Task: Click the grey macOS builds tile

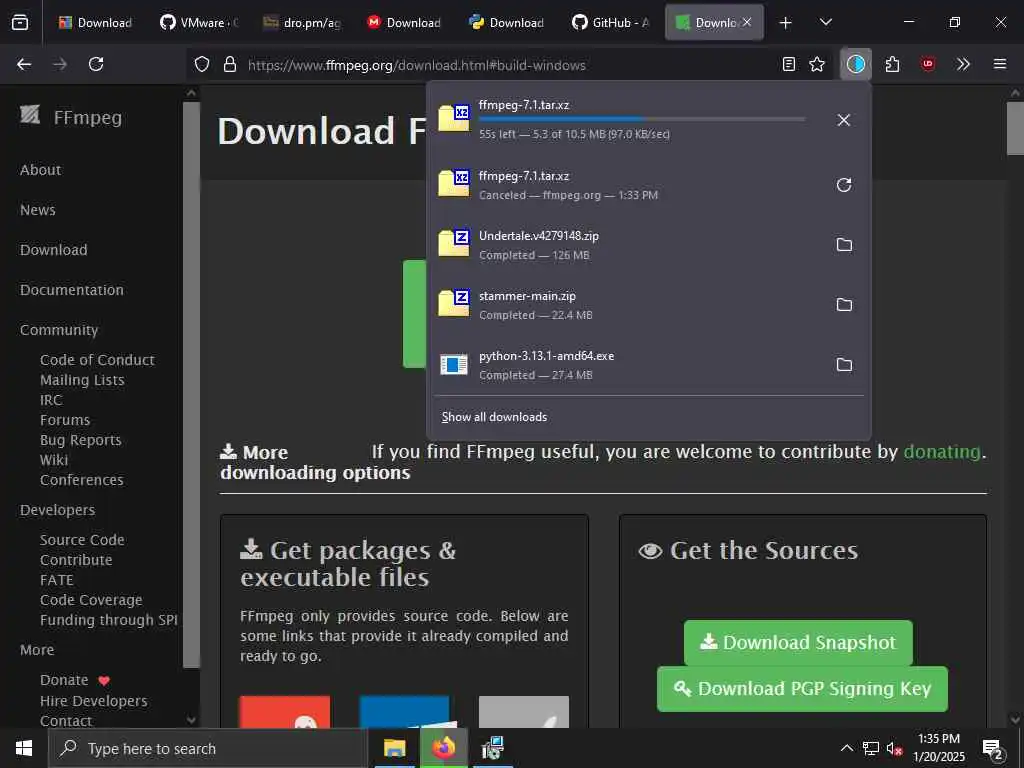Action: (524, 712)
